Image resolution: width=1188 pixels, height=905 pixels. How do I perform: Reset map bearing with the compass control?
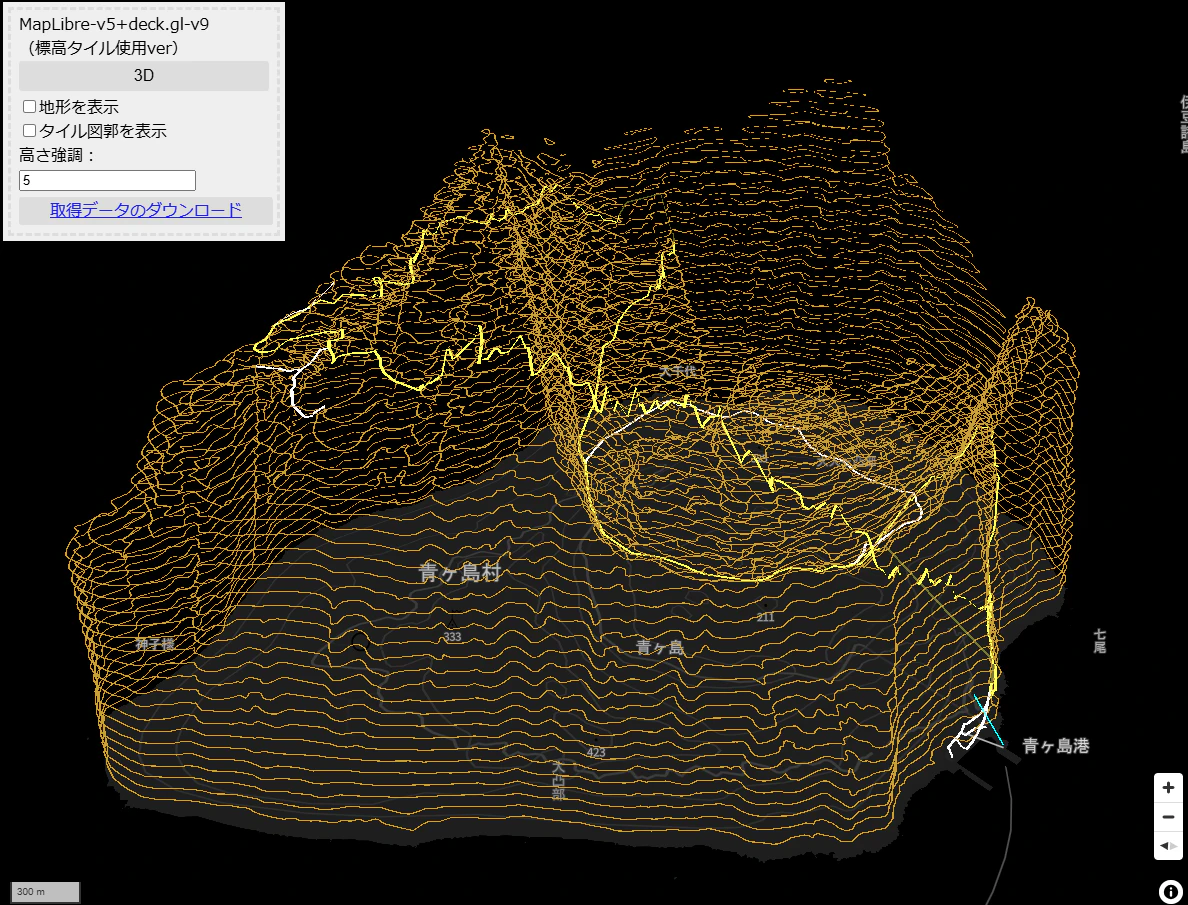click(1168, 847)
